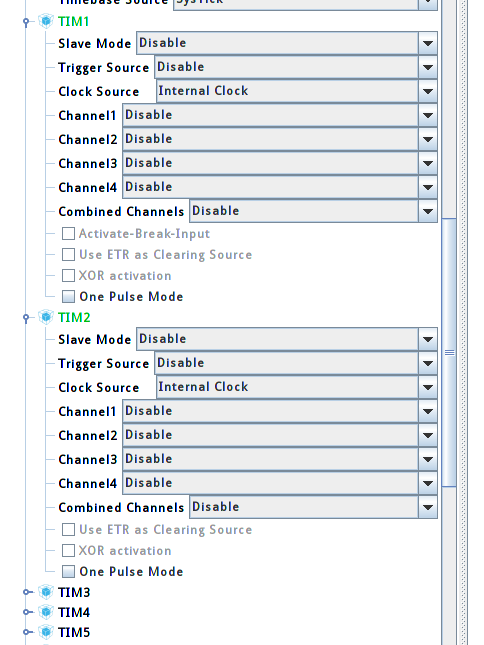
Task: Click the TIM5 peripheral cube icon
Action: pyautogui.click(x=46, y=632)
